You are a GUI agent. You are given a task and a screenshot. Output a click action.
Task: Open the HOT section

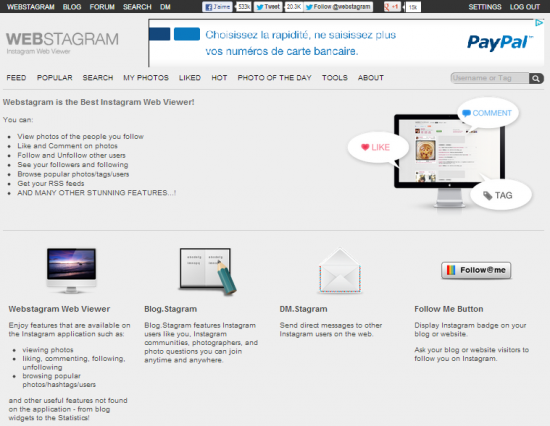[219, 78]
